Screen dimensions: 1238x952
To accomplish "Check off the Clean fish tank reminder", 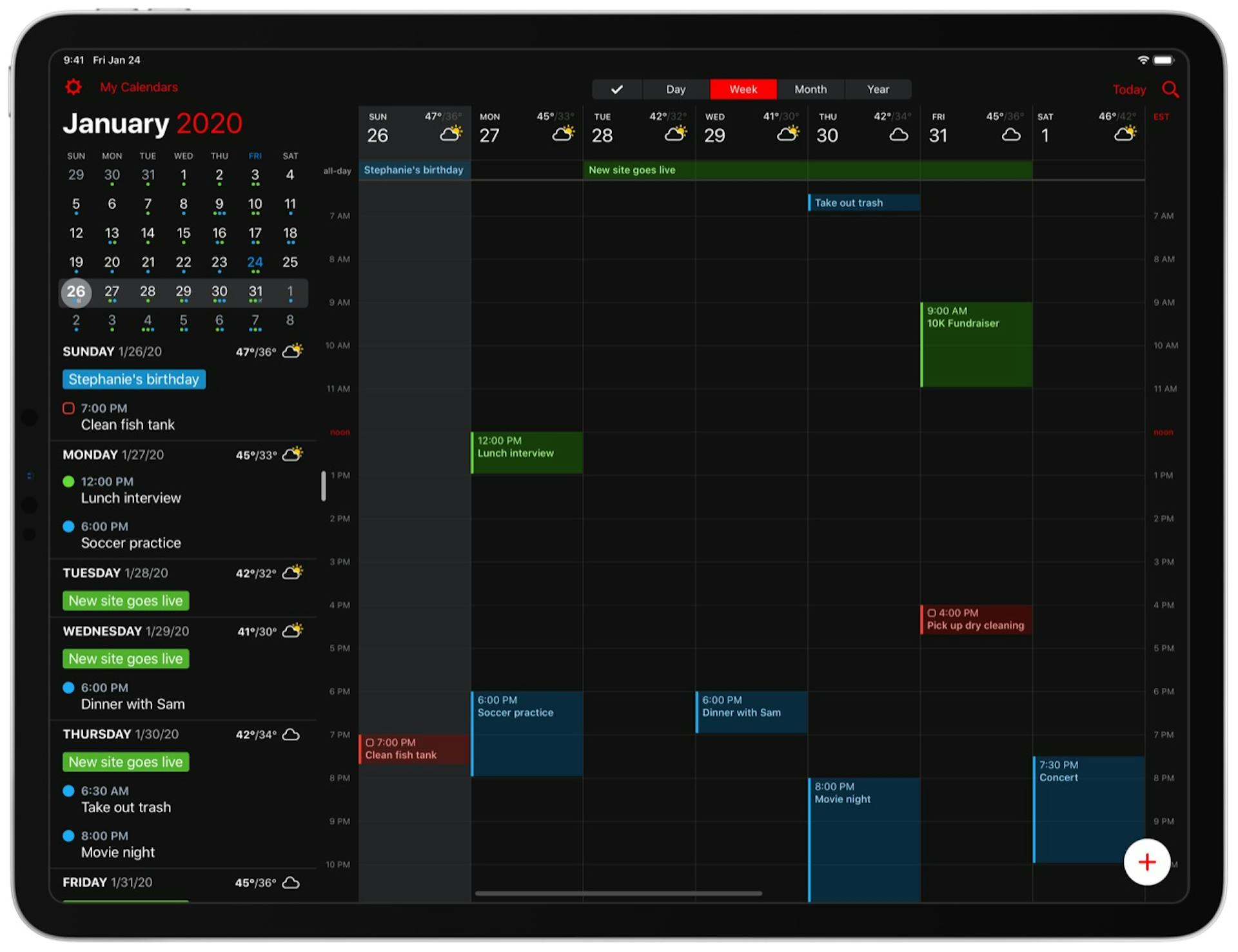I will pos(69,408).
